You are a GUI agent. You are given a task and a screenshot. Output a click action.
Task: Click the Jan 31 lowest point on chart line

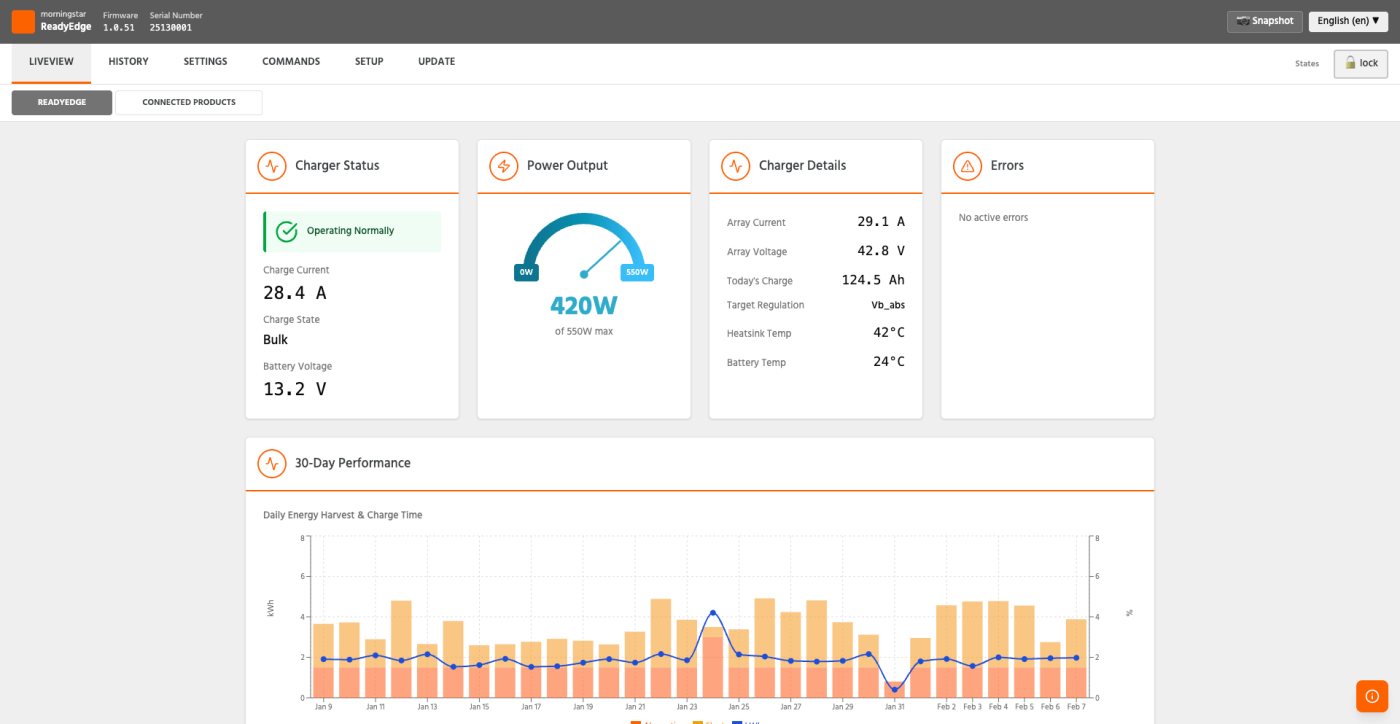point(894,690)
